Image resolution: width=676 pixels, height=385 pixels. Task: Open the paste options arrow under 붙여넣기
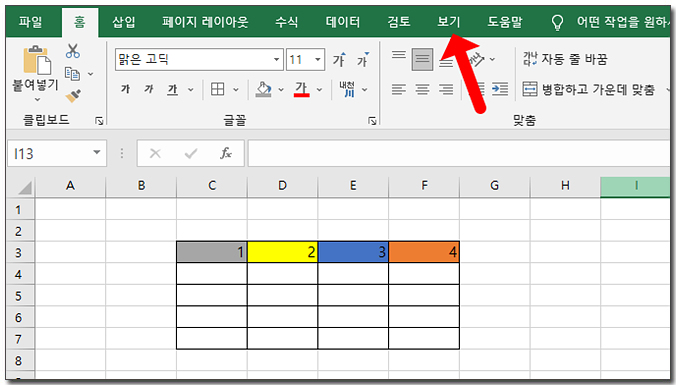pos(38,100)
